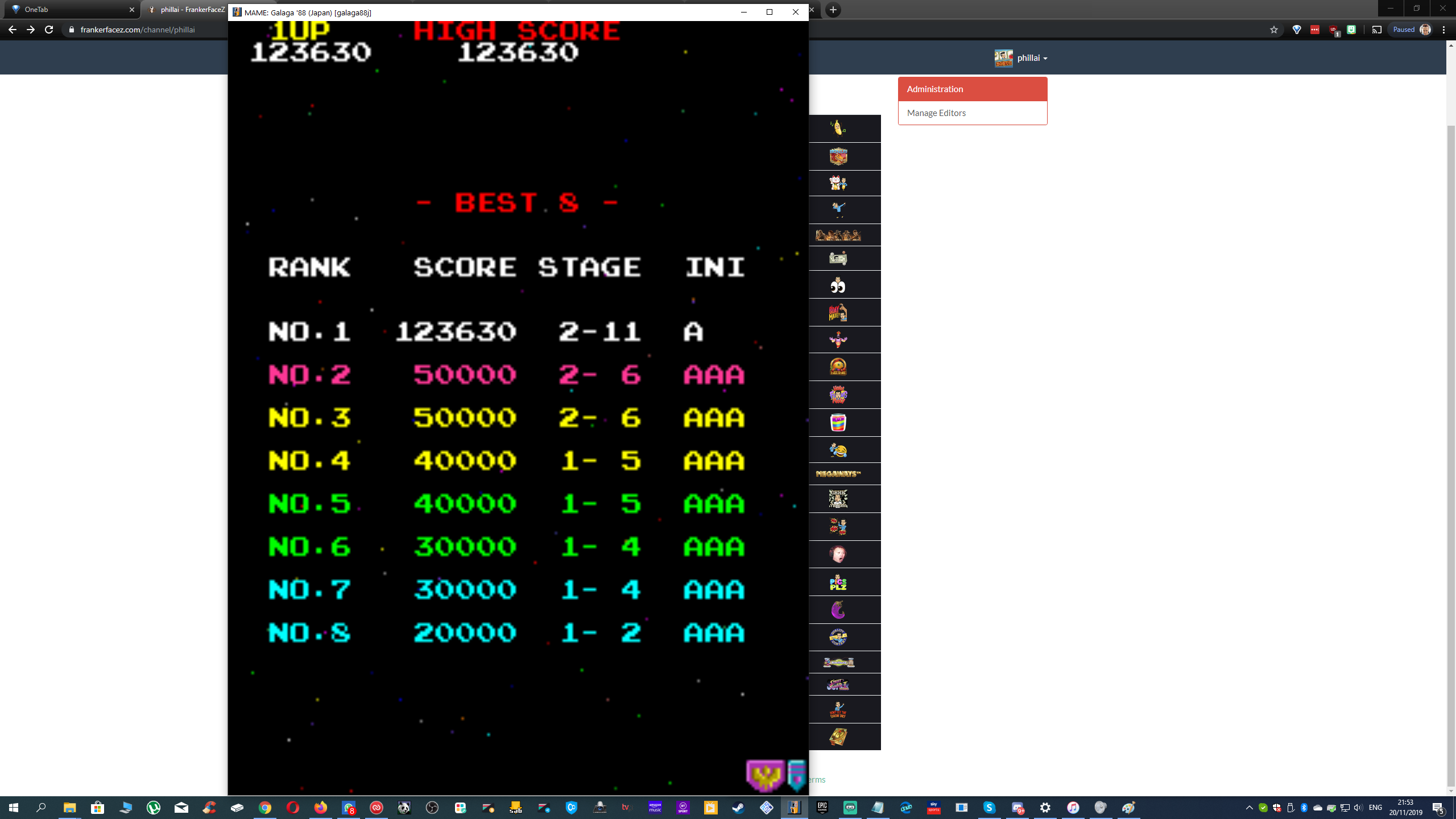Click the ENG language indicator
Screen dimensions: 1456x819
pos(1375,808)
